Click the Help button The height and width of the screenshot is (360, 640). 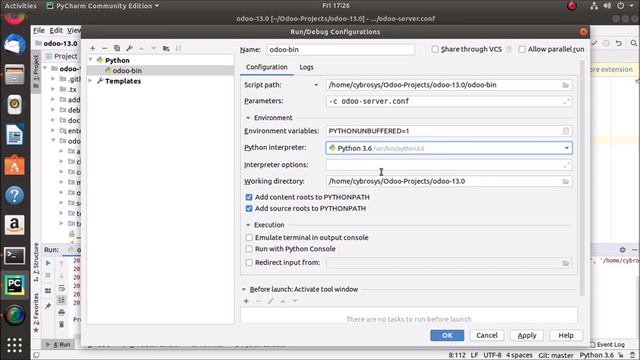pyautogui.click(x=566, y=336)
